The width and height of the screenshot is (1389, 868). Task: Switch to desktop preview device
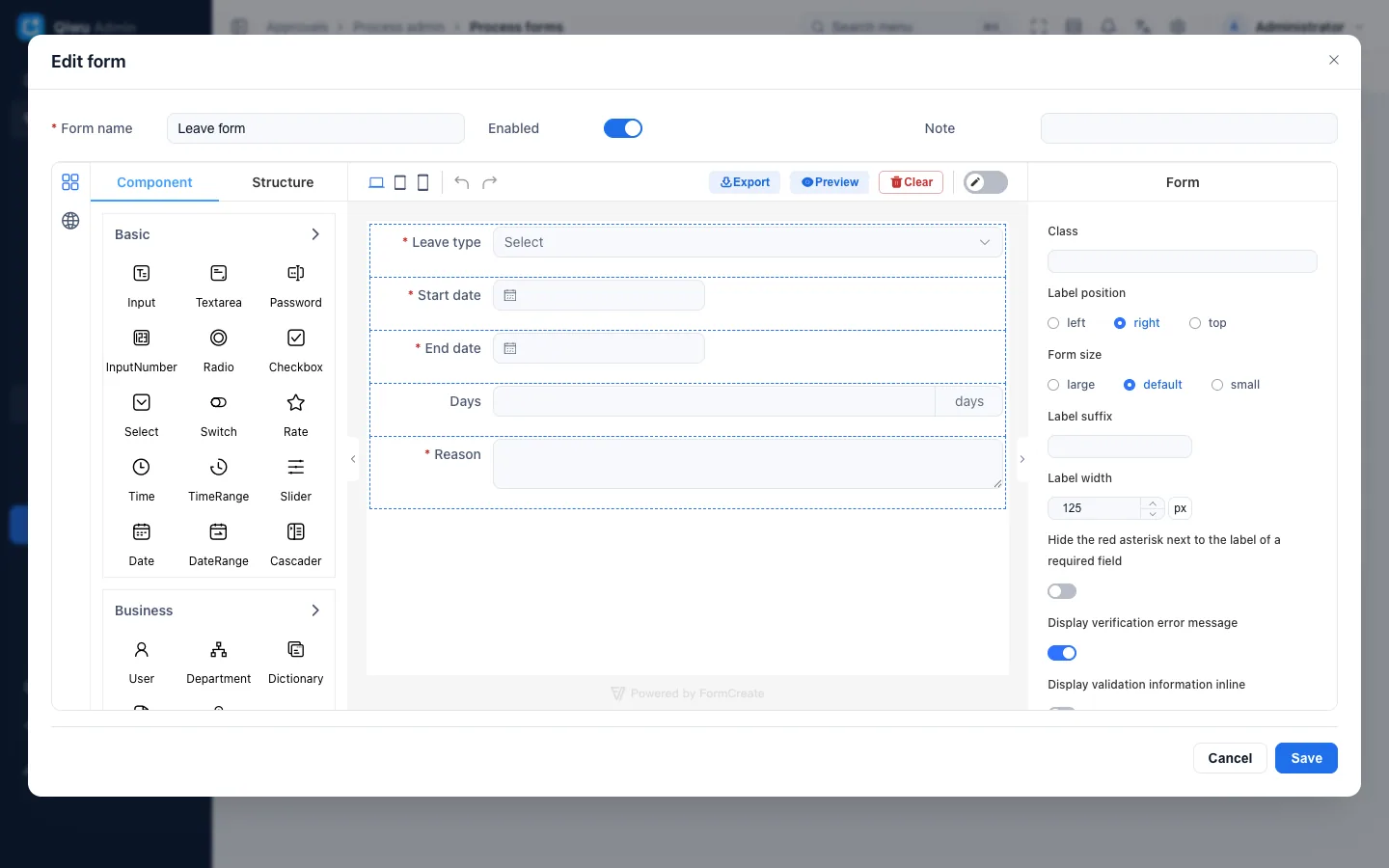(x=376, y=182)
